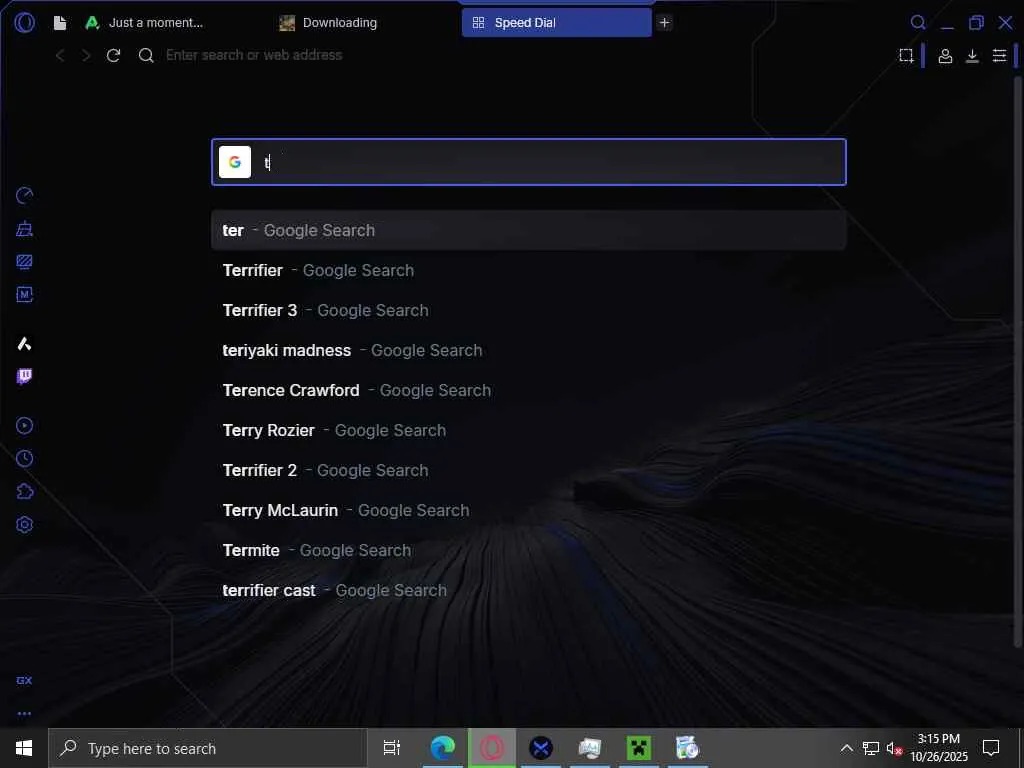1024x768 pixels.
Task: Choose the 'Terence Crawford' suggestion
Action: tap(529, 391)
